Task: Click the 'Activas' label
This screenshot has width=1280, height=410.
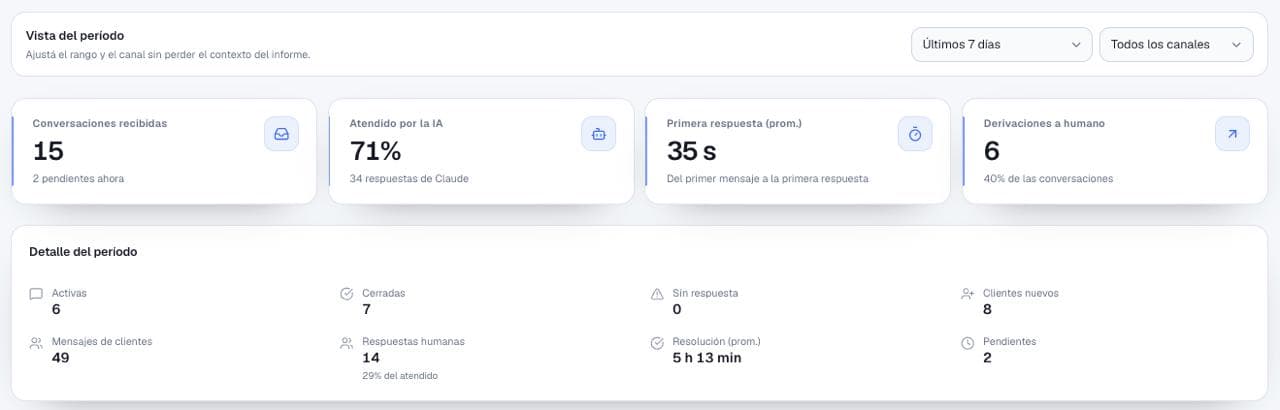Action: [69, 293]
